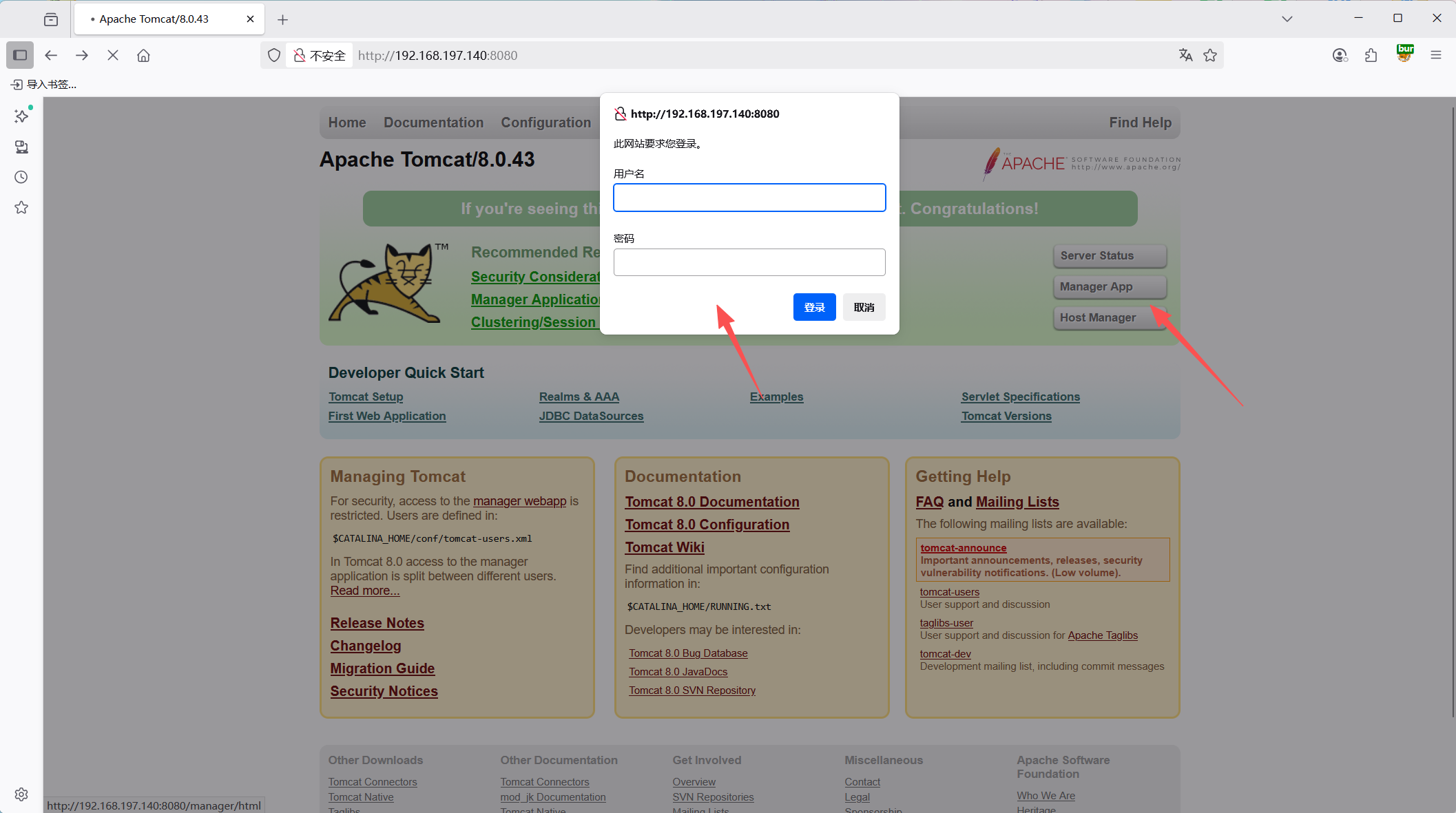This screenshot has height=813, width=1456.
Task: Click the translate page icon
Action: pos(1185,55)
